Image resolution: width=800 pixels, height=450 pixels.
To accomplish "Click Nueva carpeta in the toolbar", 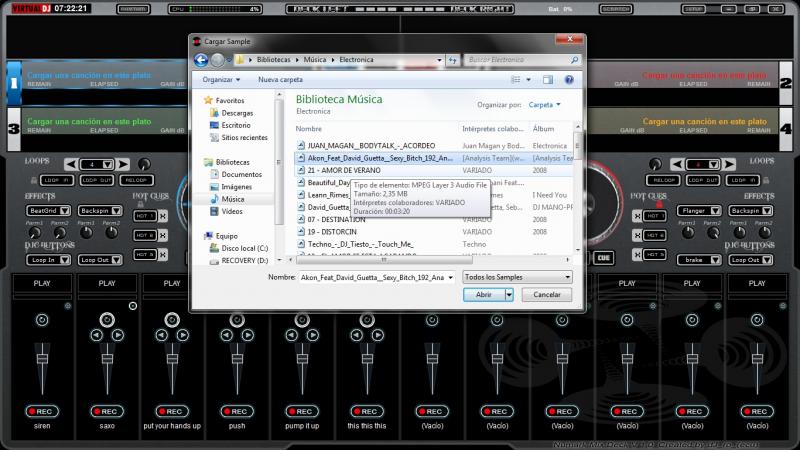I will [280, 80].
